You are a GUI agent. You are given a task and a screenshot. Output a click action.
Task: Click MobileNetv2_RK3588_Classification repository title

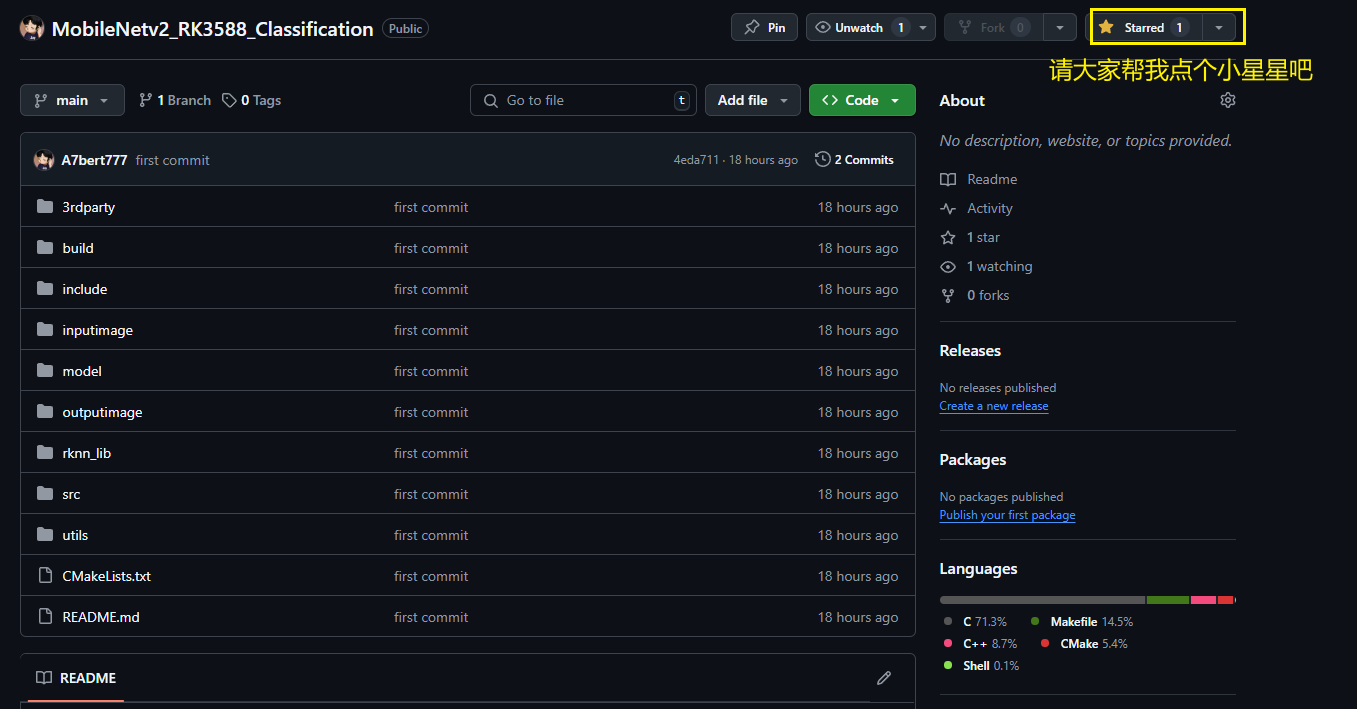click(x=213, y=29)
